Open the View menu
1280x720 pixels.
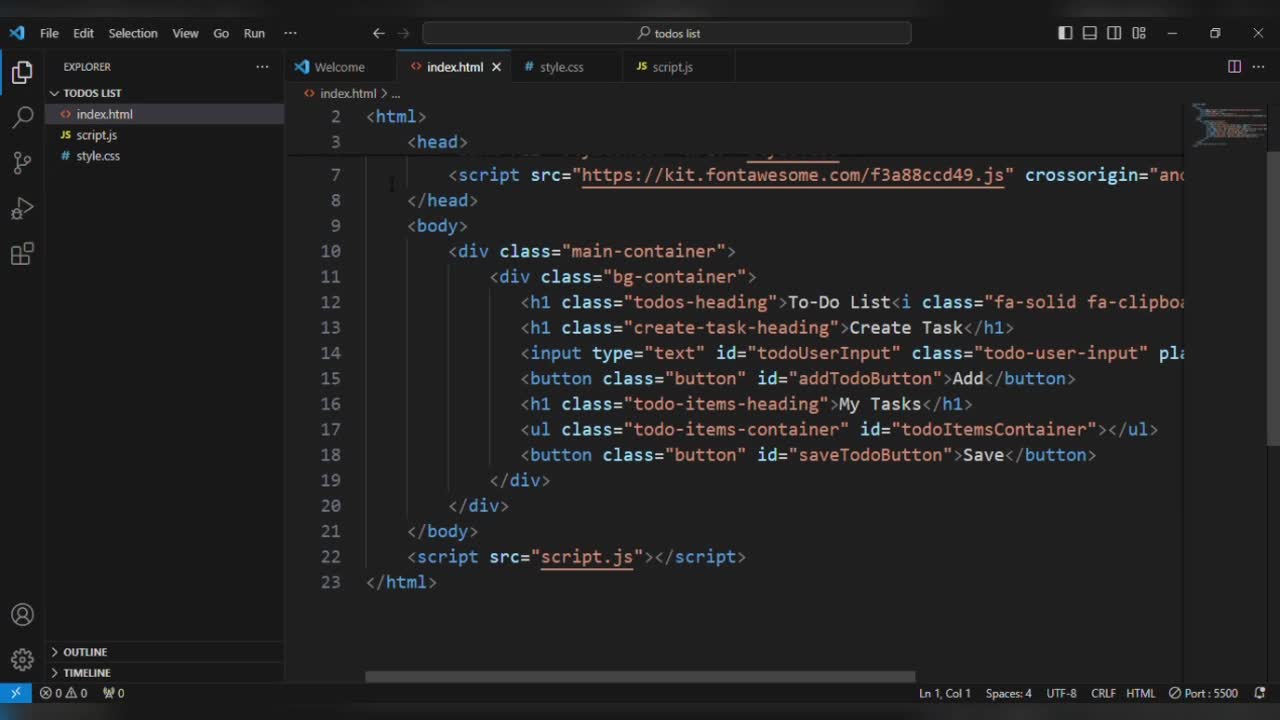[x=185, y=33]
